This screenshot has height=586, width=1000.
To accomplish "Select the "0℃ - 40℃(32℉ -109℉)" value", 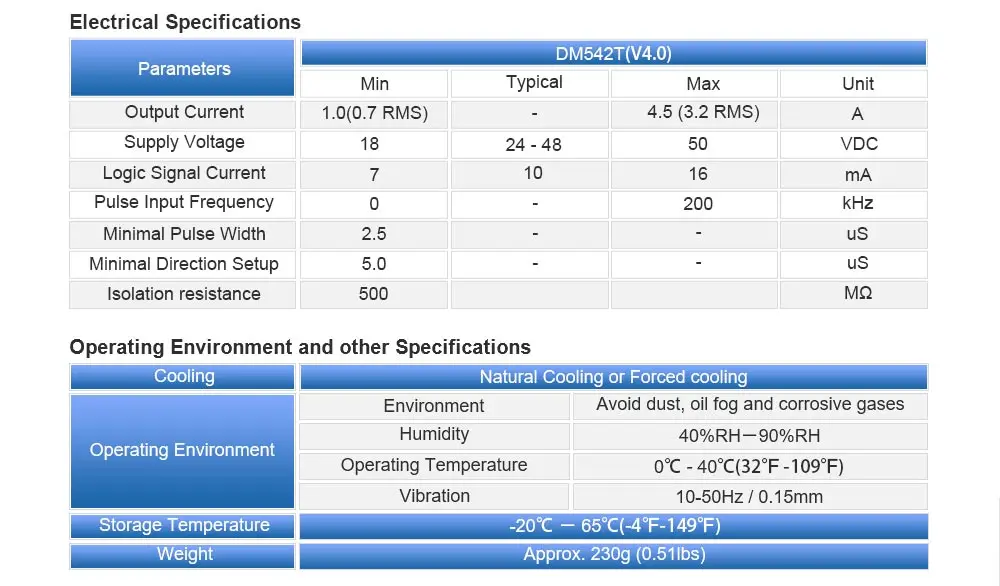I will pyautogui.click(x=750, y=467).
